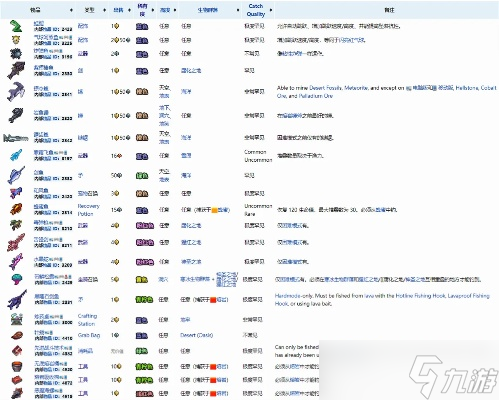Sort table by the Catch Quality arrow

(x=271, y=10)
